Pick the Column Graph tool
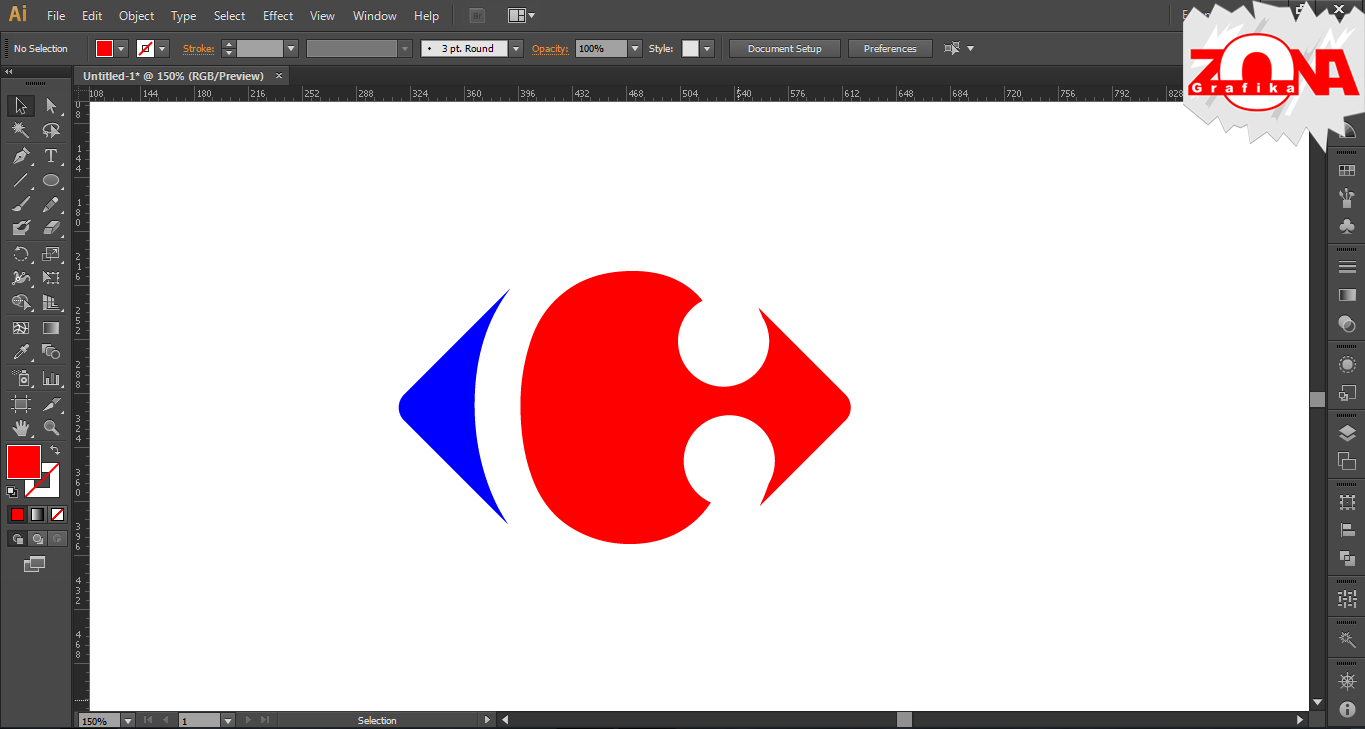Image resolution: width=1365 pixels, height=729 pixels. point(51,378)
